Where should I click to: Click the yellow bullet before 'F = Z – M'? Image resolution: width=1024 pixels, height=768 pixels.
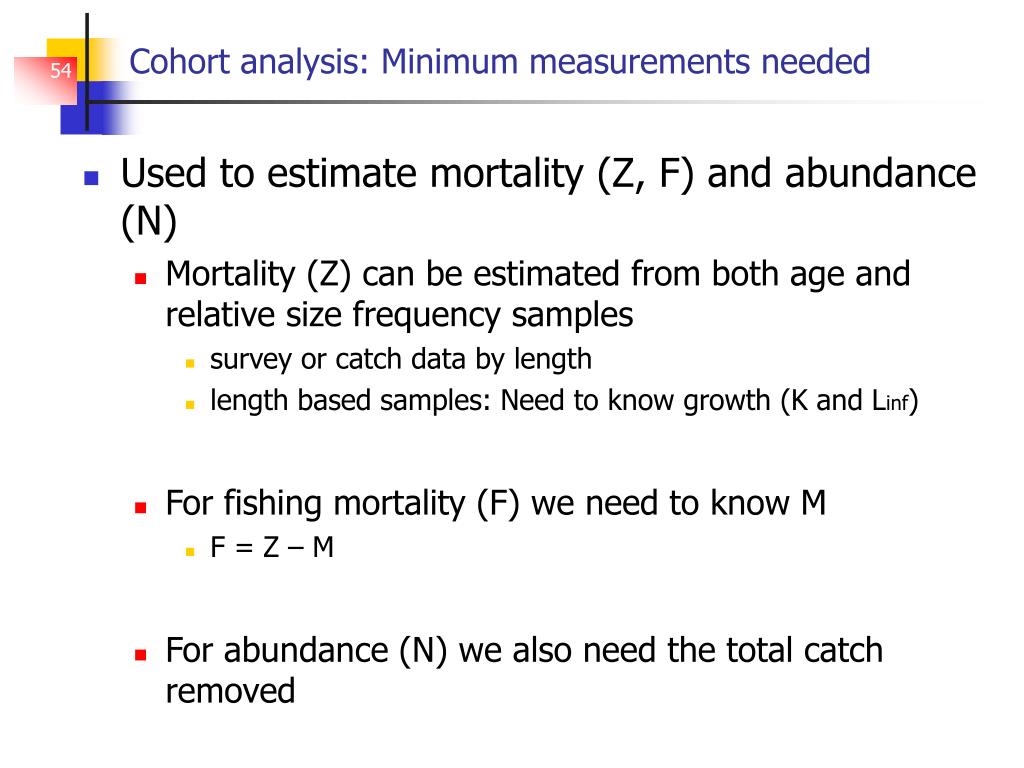(x=190, y=551)
